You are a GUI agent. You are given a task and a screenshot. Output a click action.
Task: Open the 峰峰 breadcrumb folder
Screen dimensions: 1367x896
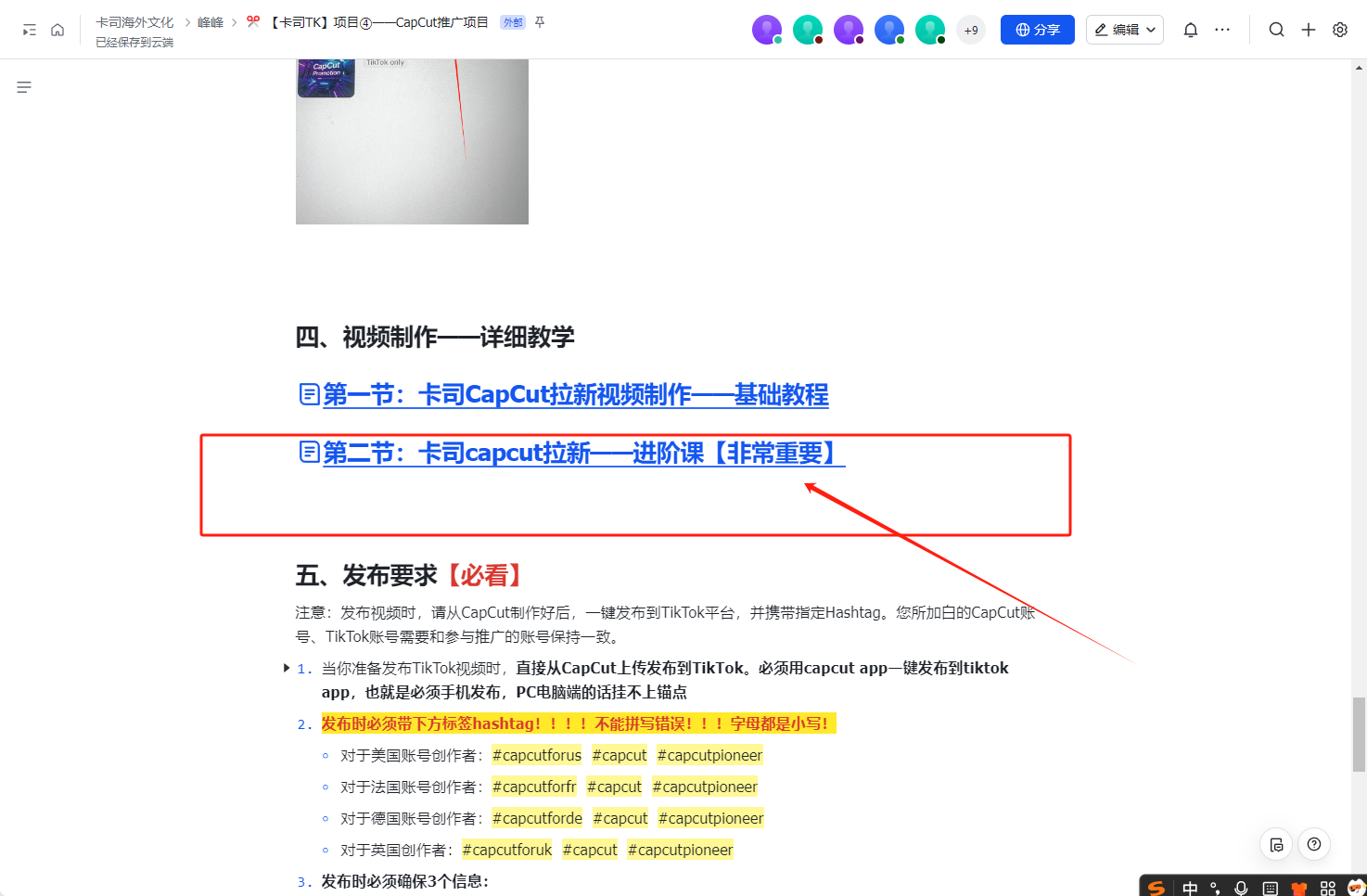point(211,22)
